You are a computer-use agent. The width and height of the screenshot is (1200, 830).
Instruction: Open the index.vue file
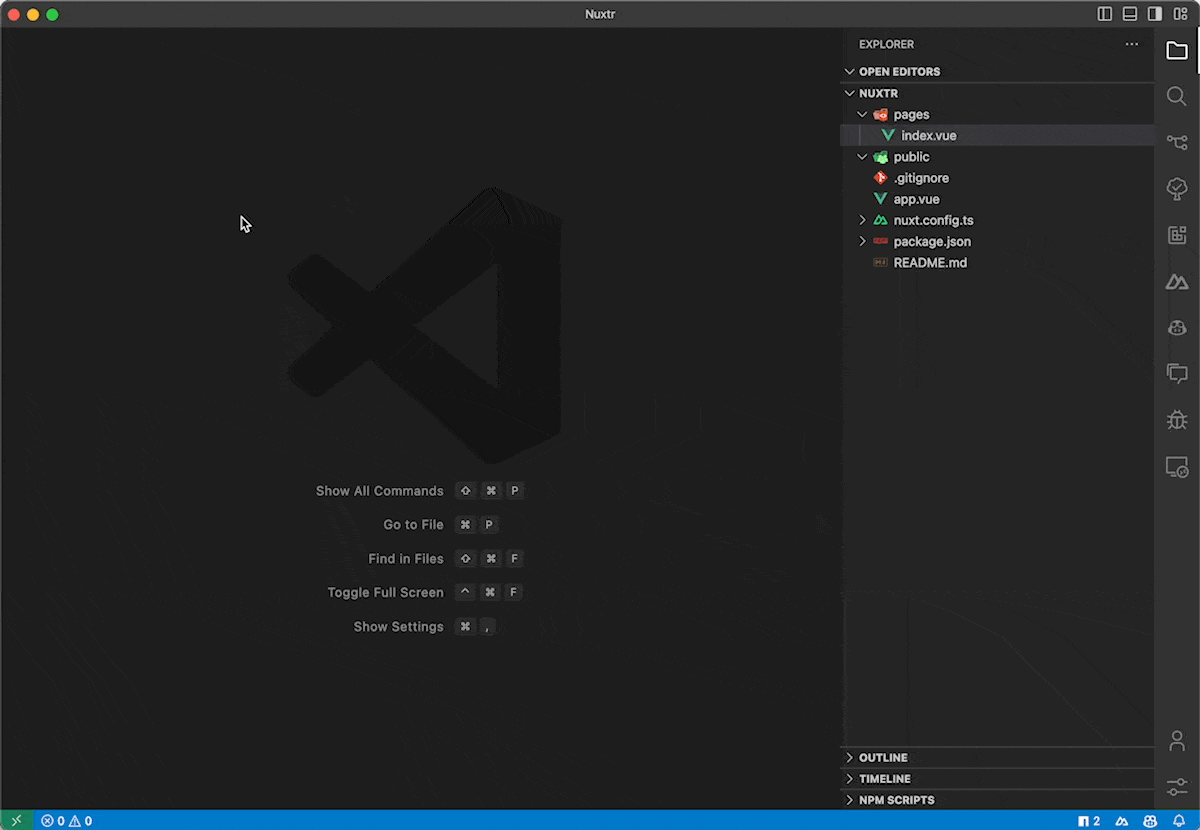pyautogui.click(x=997, y=135)
